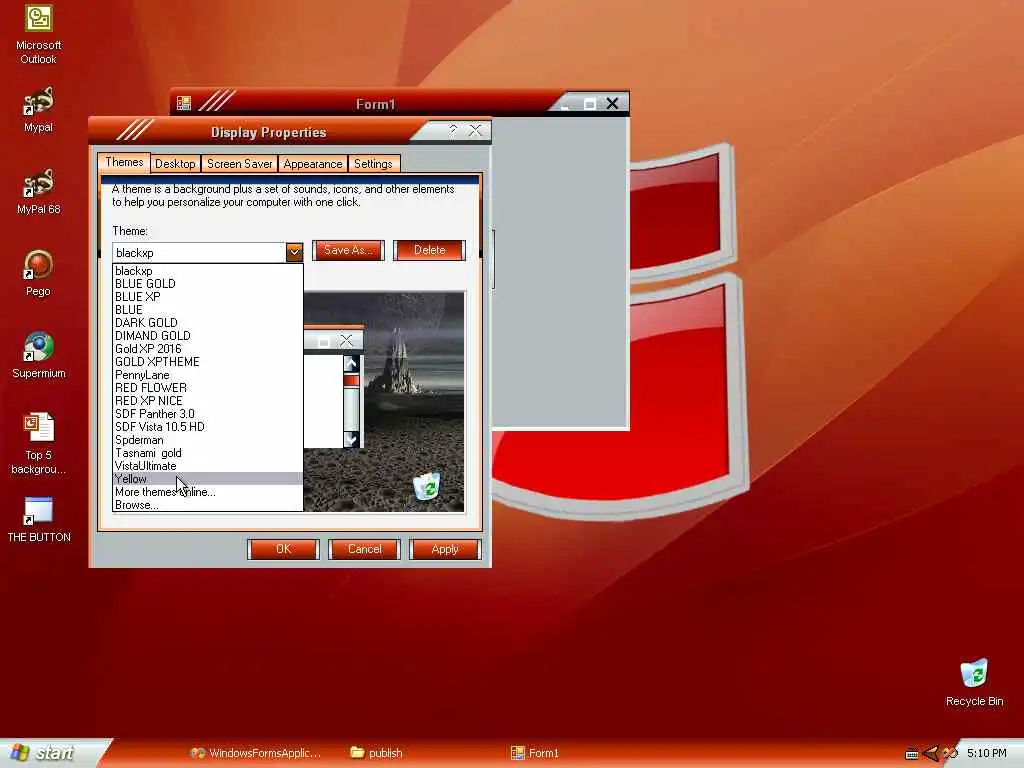This screenshot has height=768, width=1024.
Task: Open the Desktop tab
Action: (175, 163)
